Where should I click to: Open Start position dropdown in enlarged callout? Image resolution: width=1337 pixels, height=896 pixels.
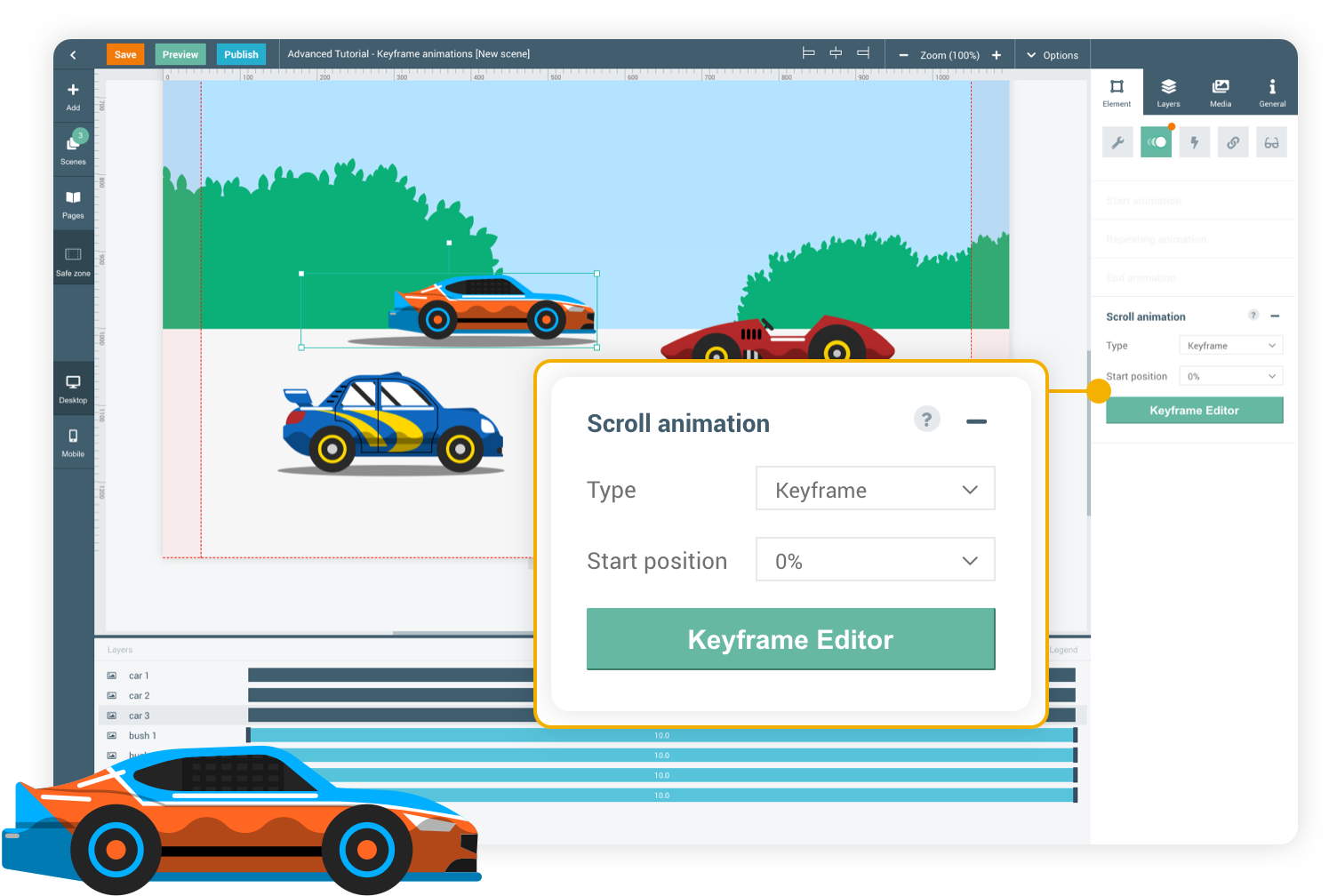click(x=875, y=560)
